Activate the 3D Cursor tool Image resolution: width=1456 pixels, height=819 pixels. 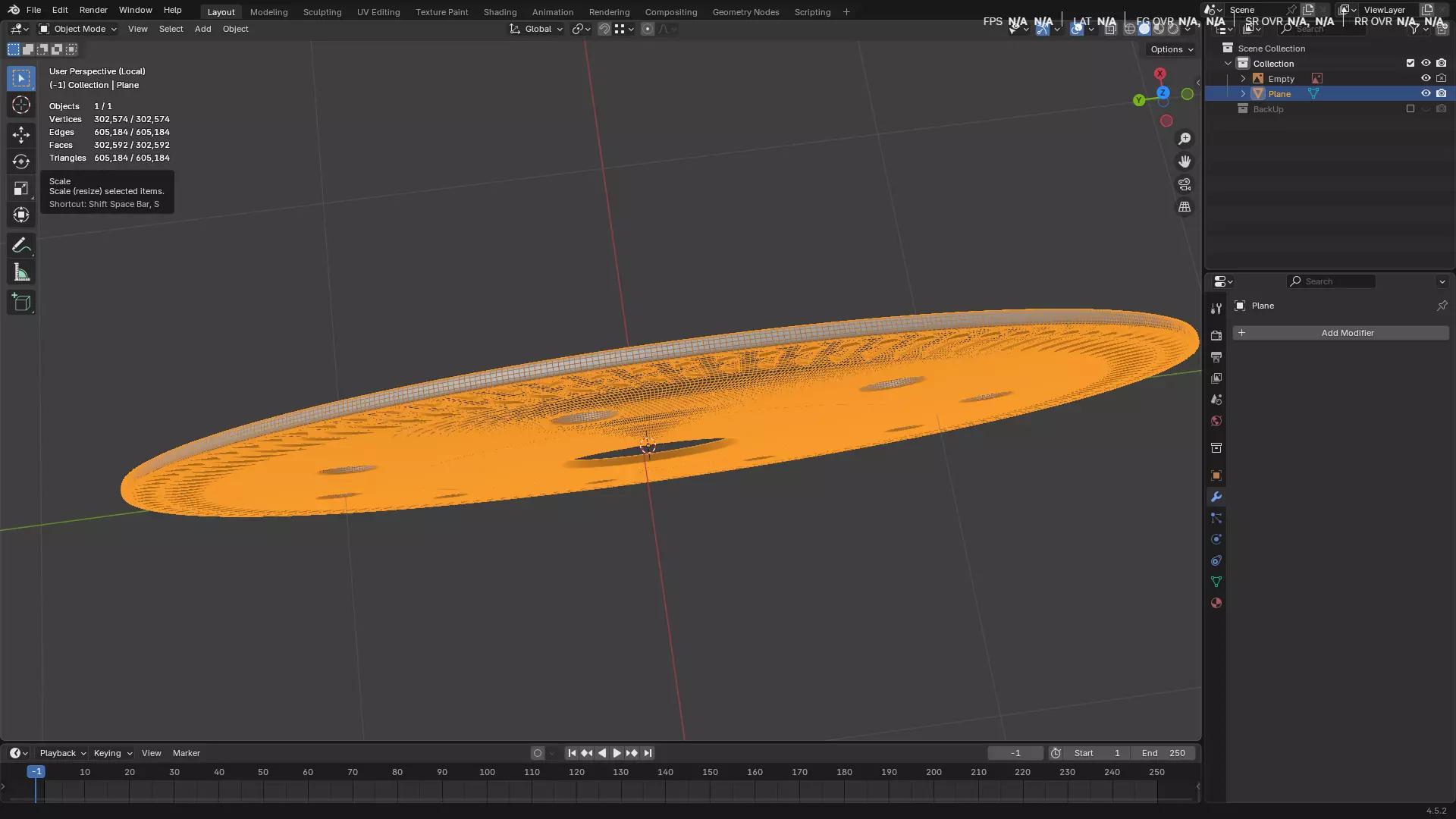click(21, 105)
